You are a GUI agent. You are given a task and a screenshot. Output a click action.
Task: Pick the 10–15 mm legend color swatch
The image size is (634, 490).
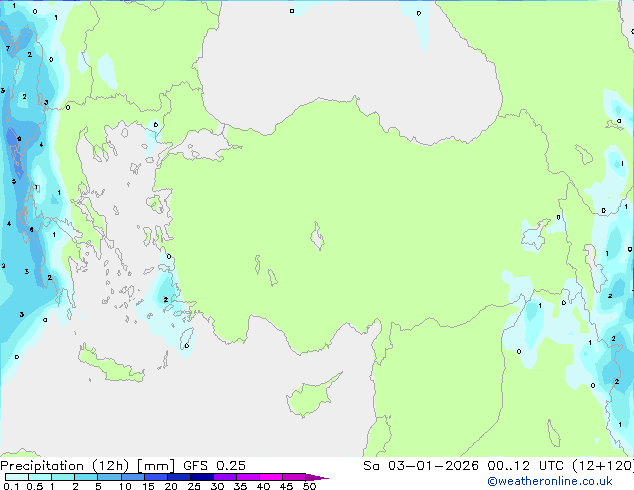click(132, 477)
